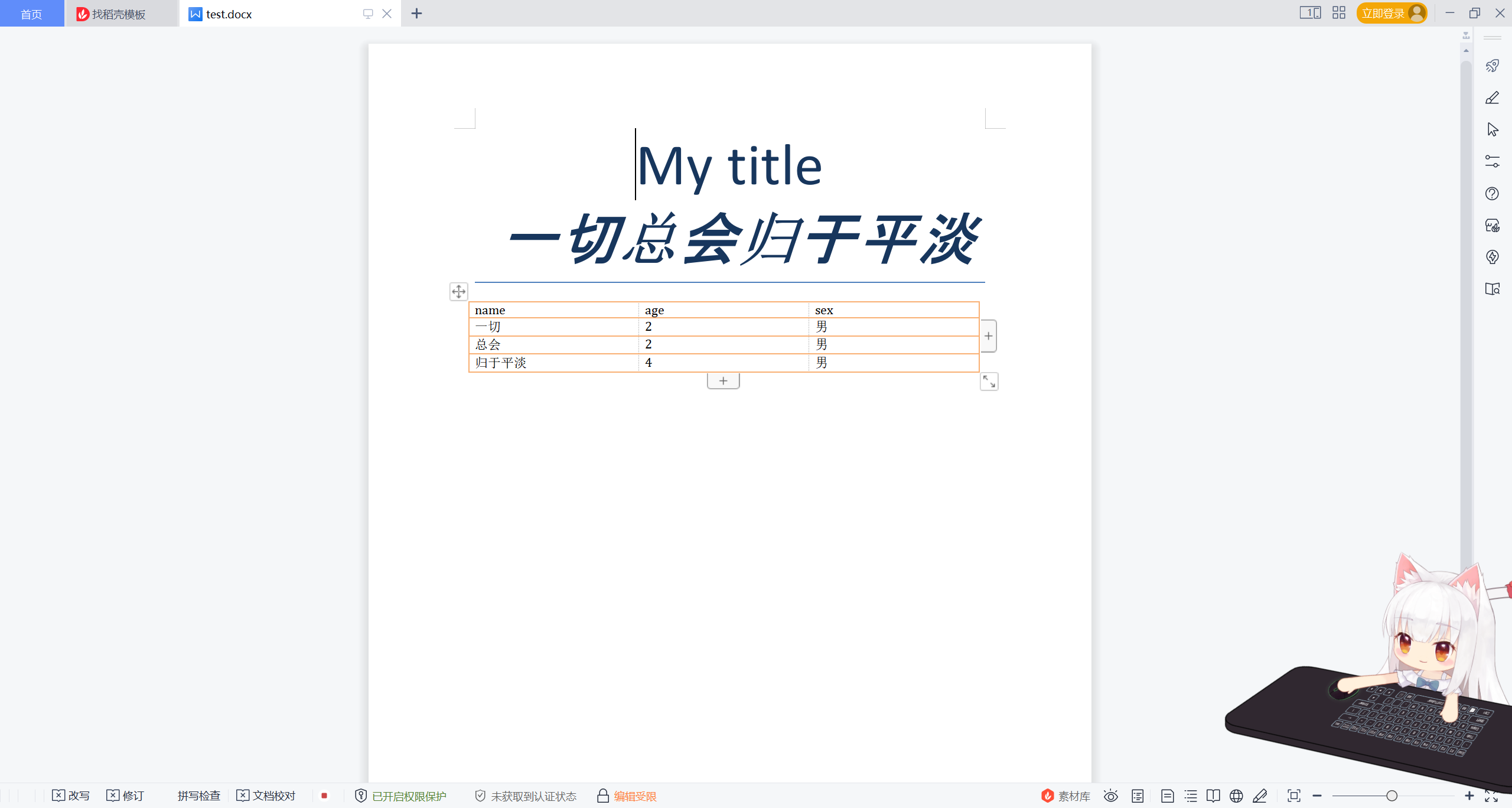Click the selection arrow sidebar icon
Screen dimensions: 1512x808
1492,129
